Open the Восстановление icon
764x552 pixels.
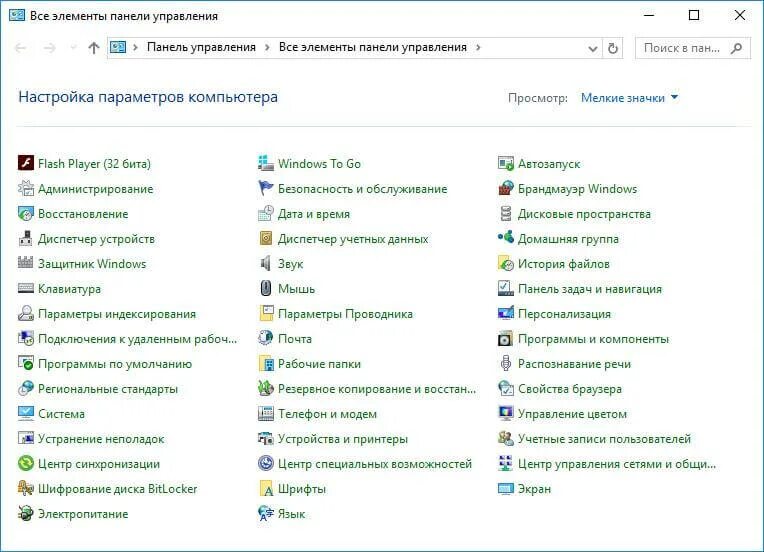[x=26, y=213]
